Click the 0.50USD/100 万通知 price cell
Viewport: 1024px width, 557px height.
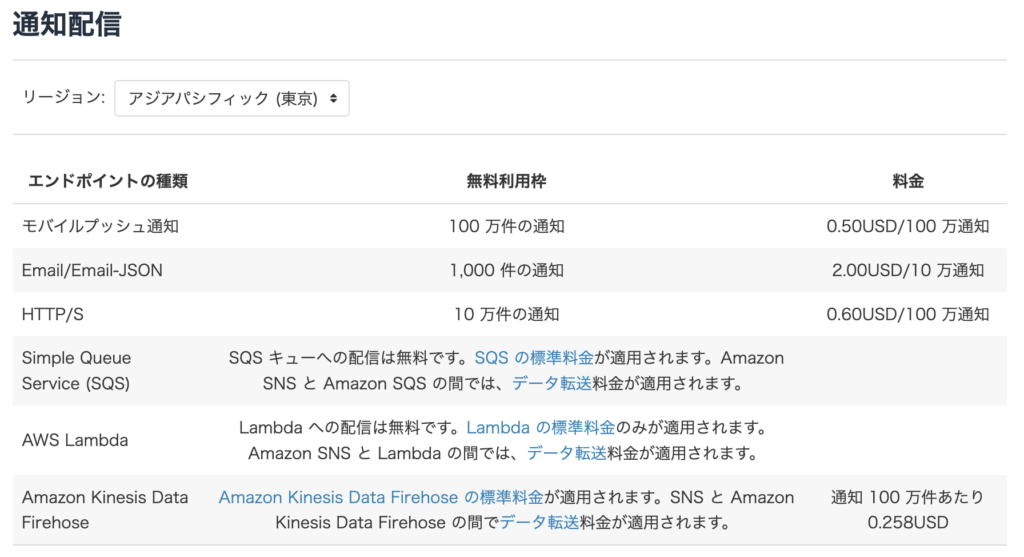(908, 226)
